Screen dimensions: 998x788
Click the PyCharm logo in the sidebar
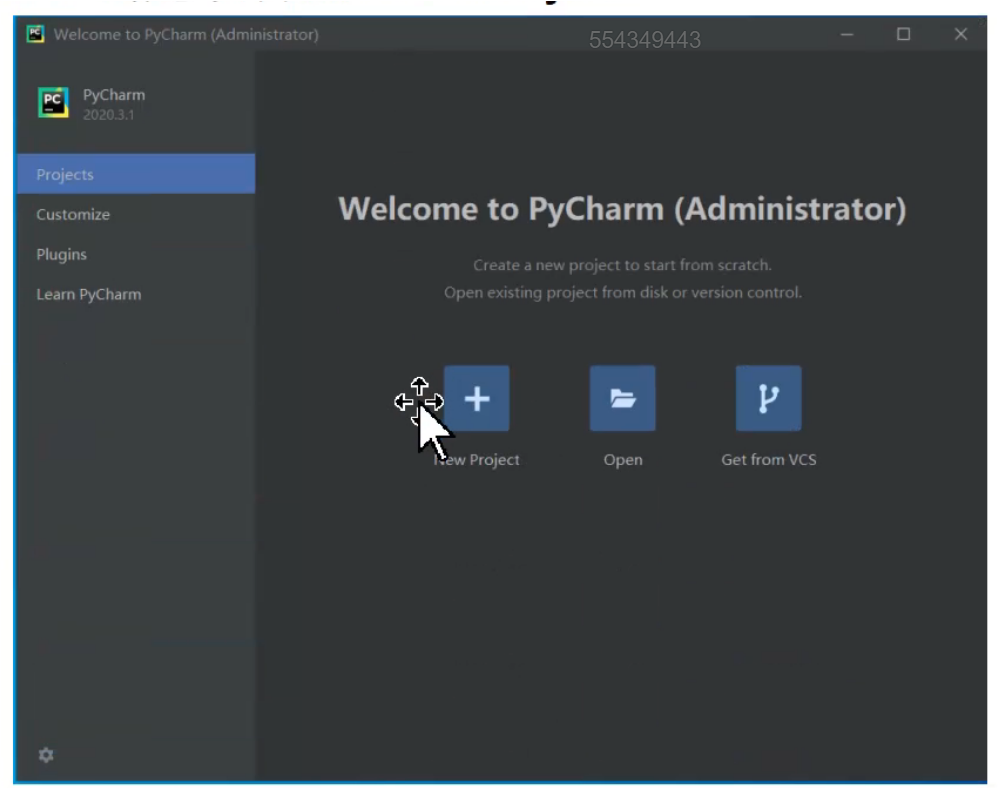52,102
